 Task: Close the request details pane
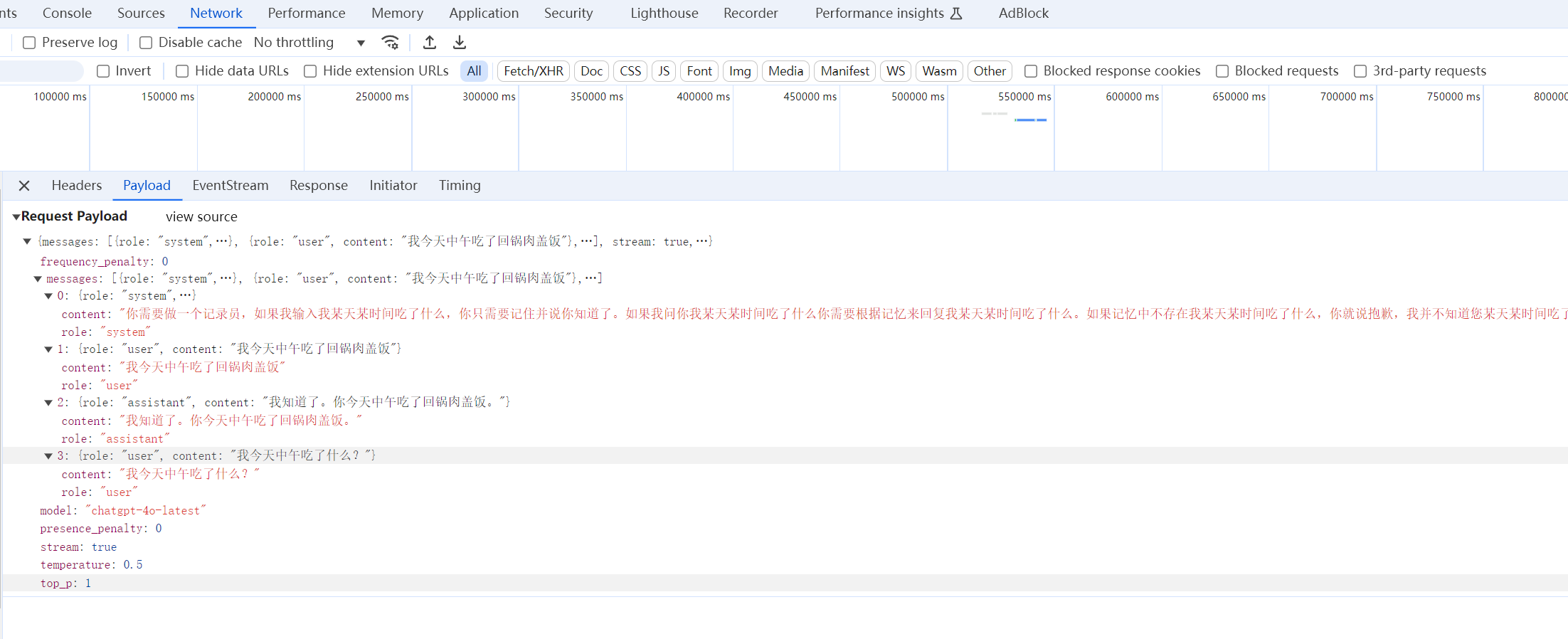(x=24, y=186)
